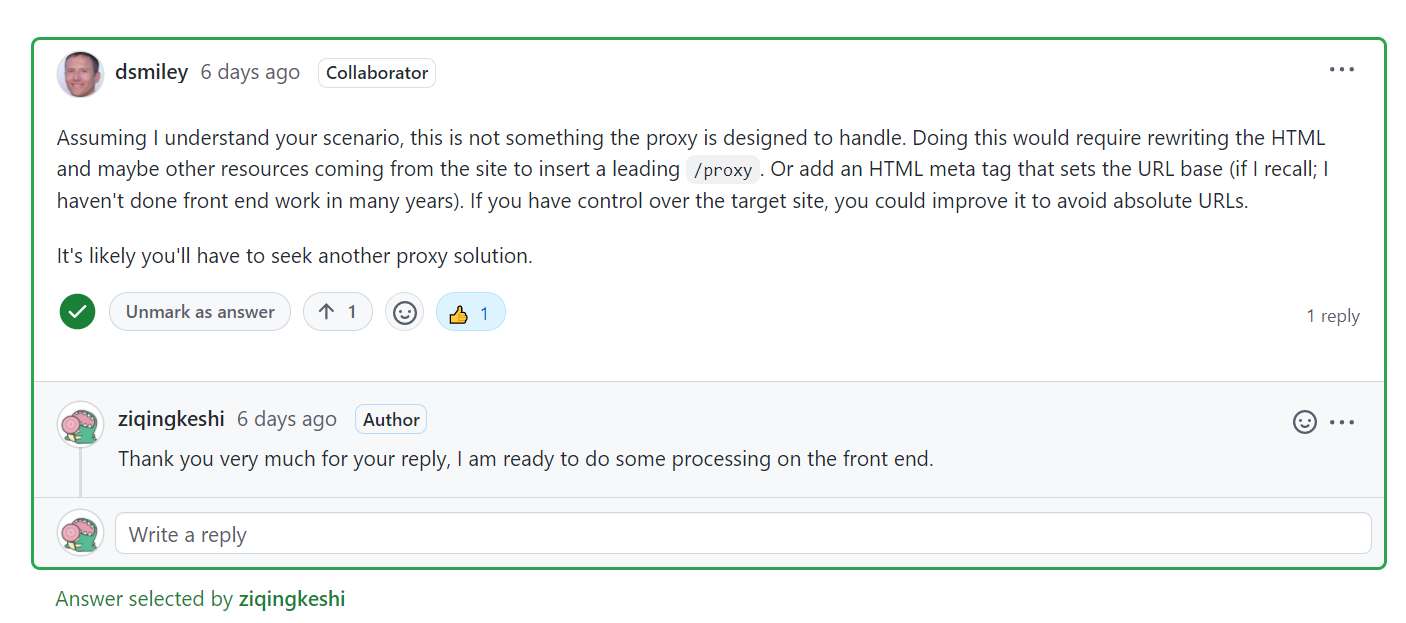
Task: Click ziqingkeshi's avatar in the reply
Action: (x=80, y=425)
